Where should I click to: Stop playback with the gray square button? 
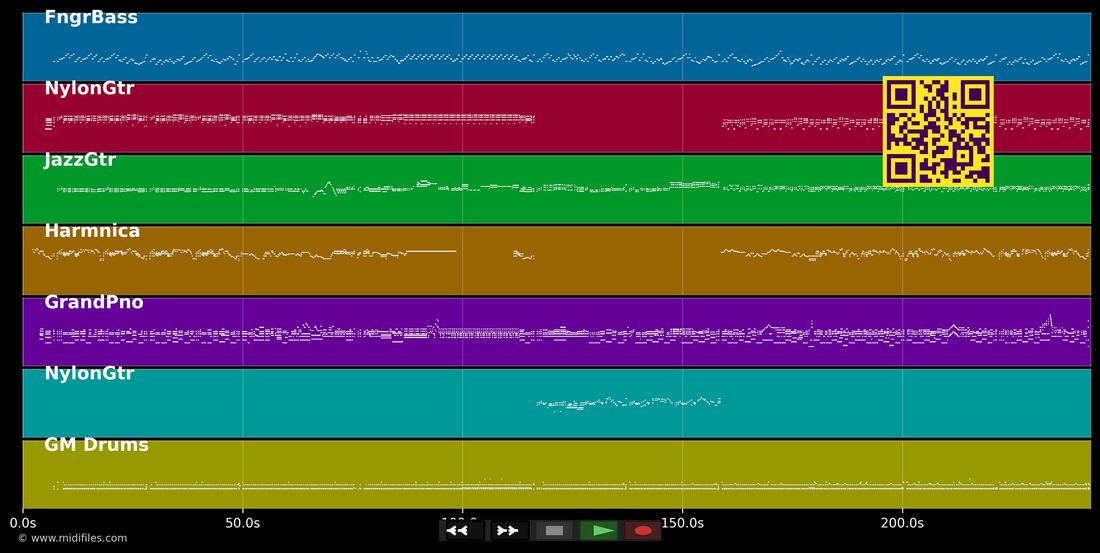[554, 531]
